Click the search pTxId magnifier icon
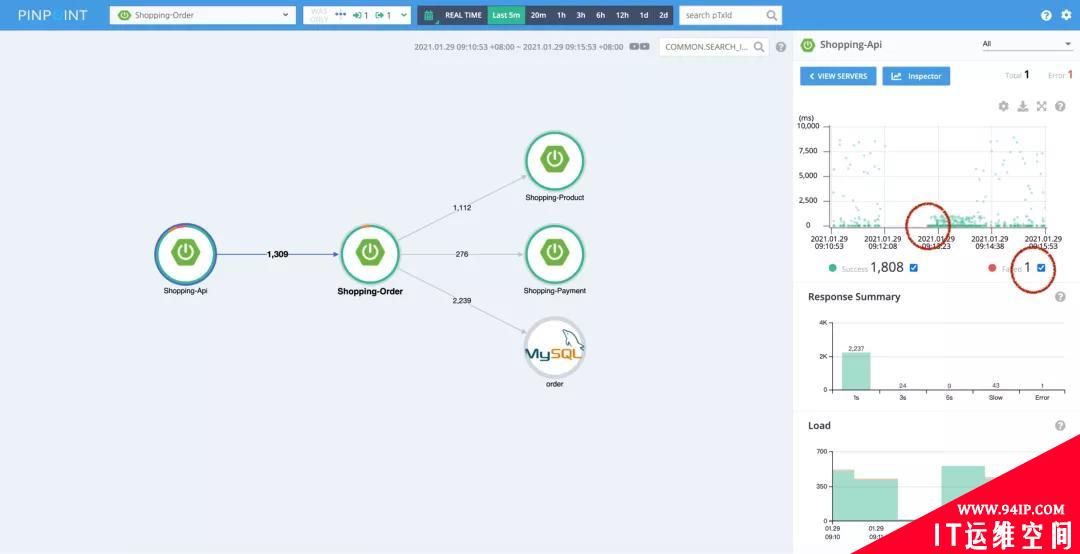The width and height of the screenshot is (1080, 554). [772, 15]
